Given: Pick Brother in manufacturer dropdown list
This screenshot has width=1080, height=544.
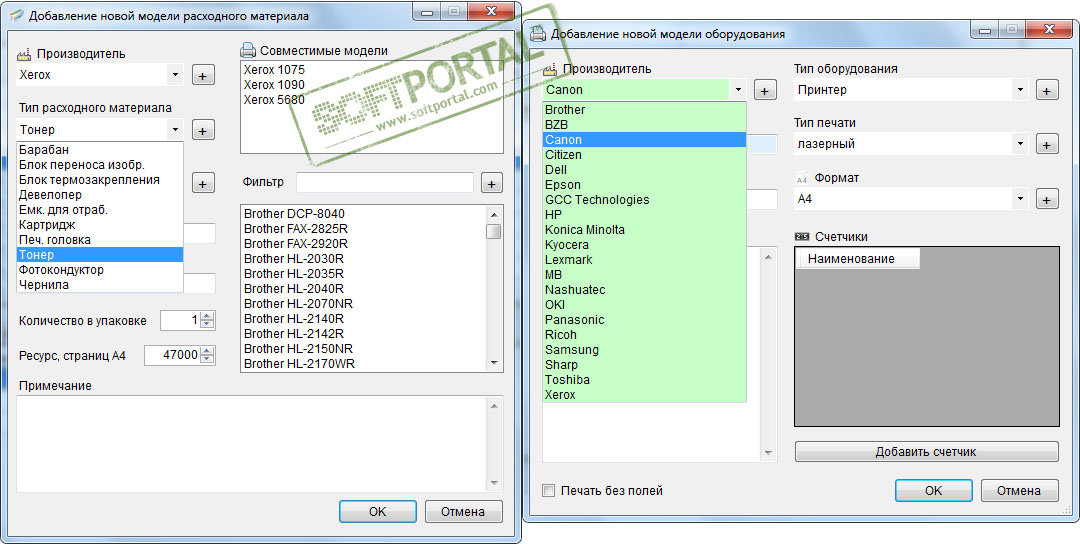Looking at the screenshot, I should (x=644, y=109).
